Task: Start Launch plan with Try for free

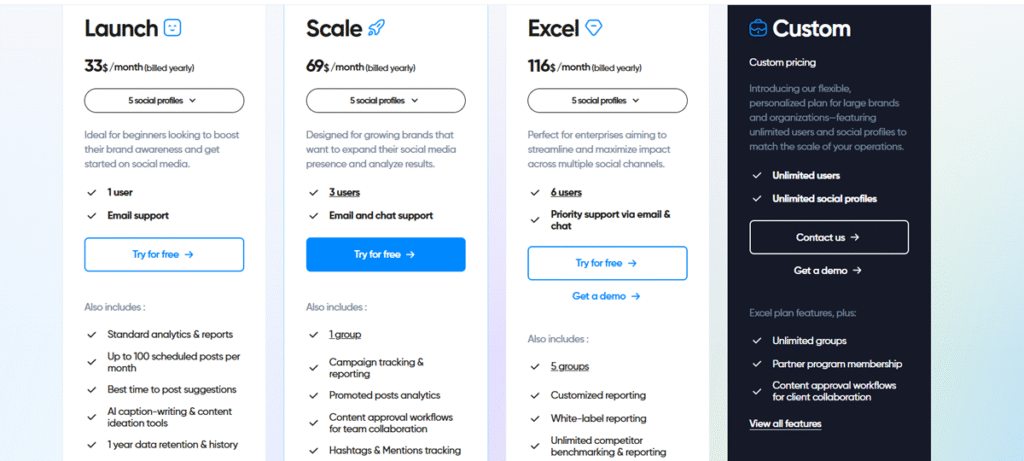Action: tap(164, 255)
